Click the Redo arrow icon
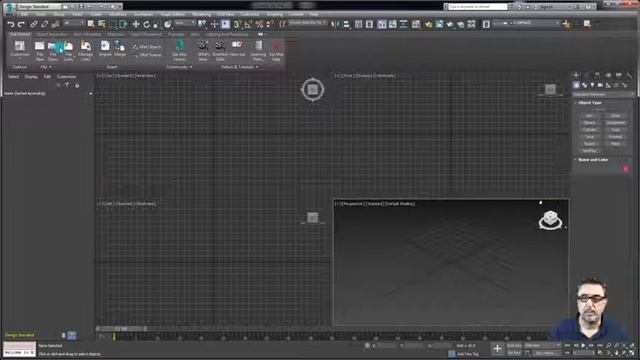Viewport: 640px width, 360px height. pos(21,24)
